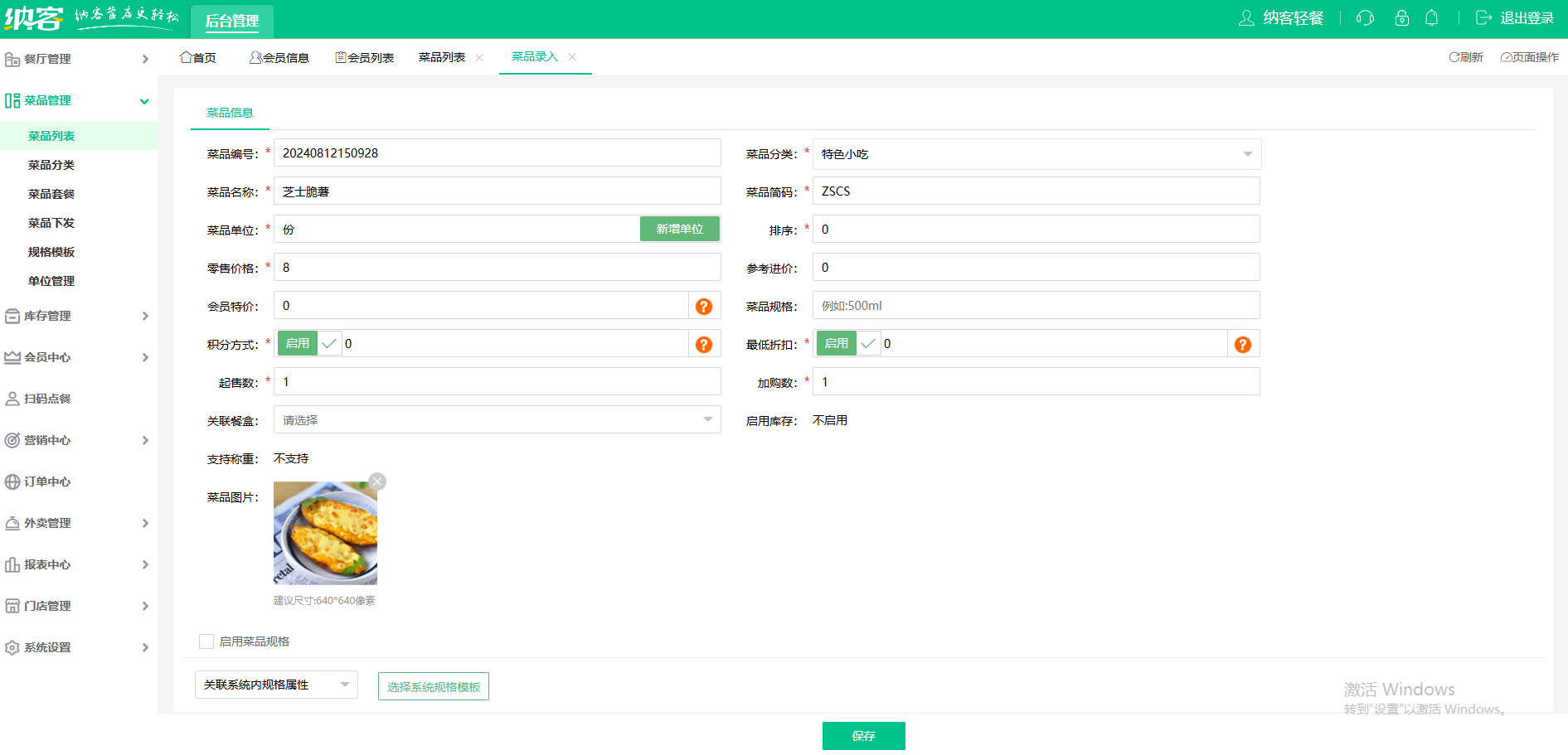Click the lock screen icon in header
The height and width of the screenshot is (755, 1568).
click(1401, 18)
